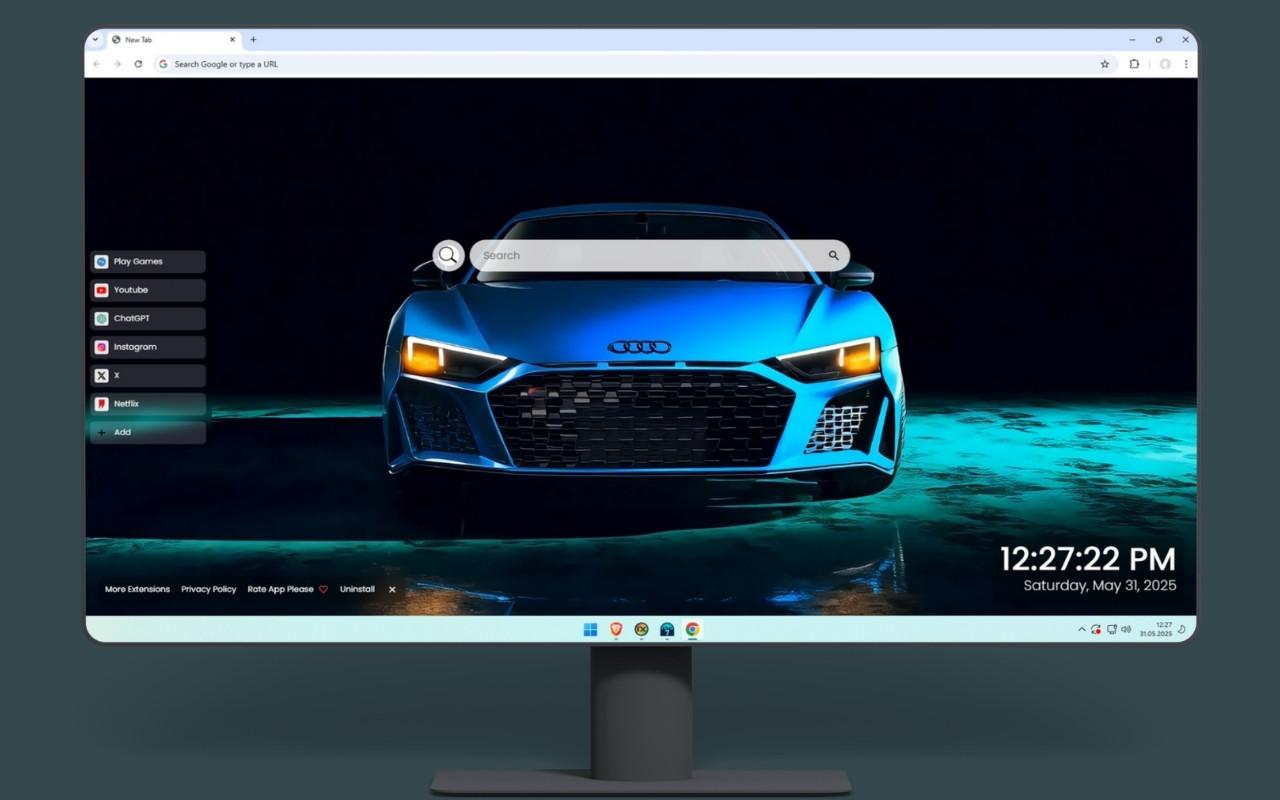Open the third taskbar app icon
Viewport: 1280px width, 800px height.
coord(641,629)
